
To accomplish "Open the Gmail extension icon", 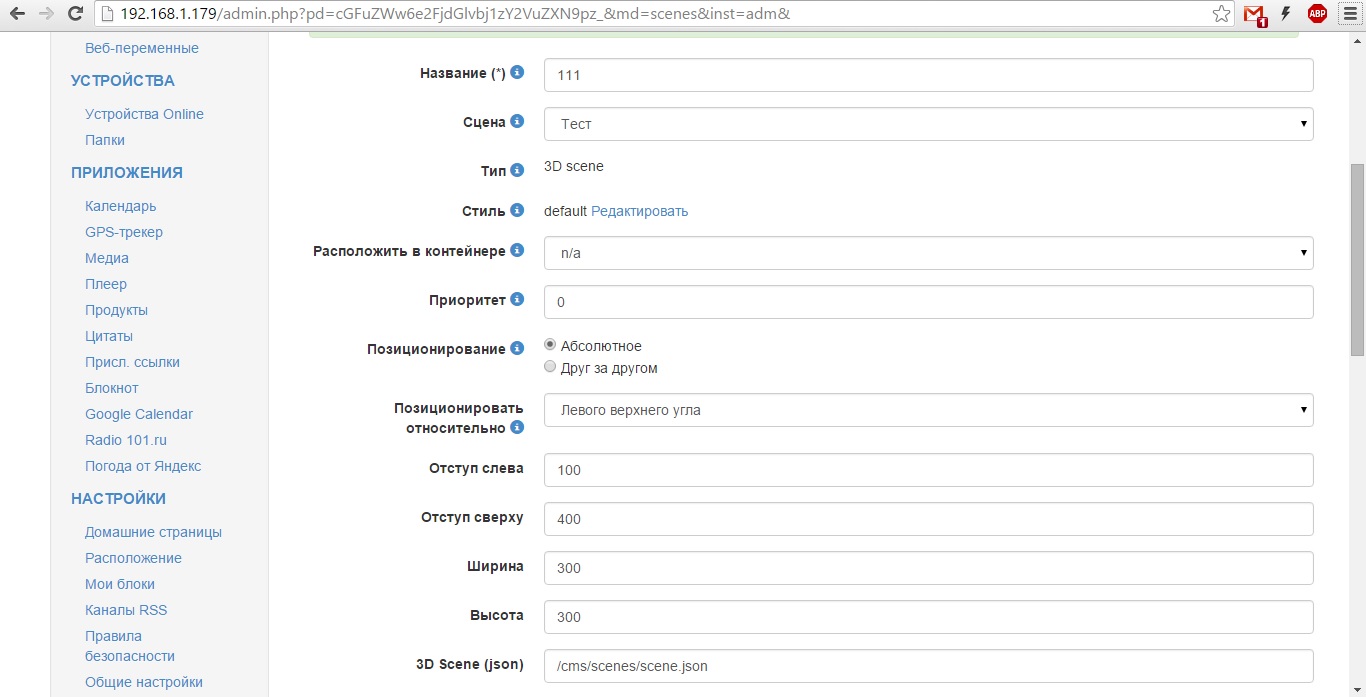I will 1254,15.
